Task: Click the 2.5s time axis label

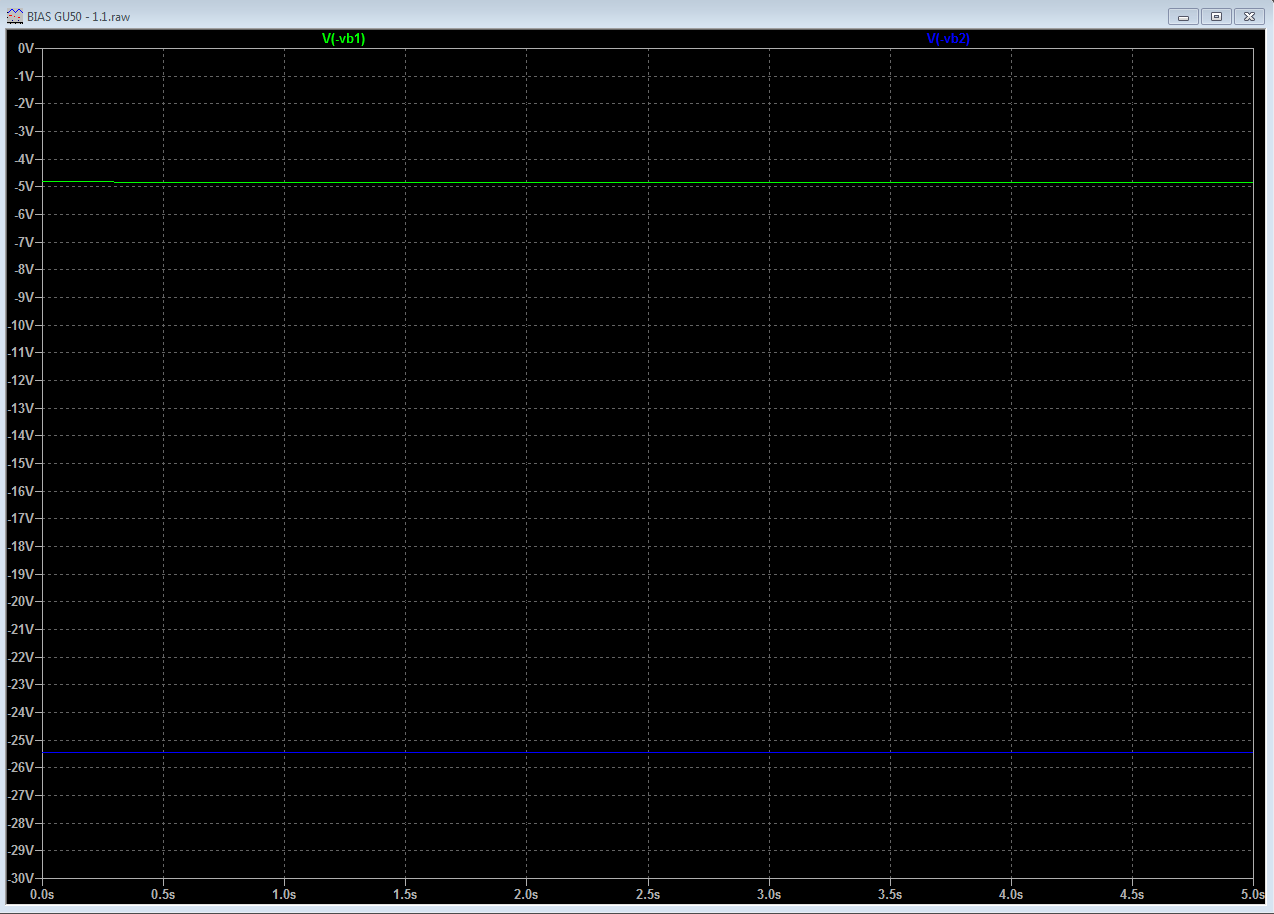Action: (x=648, y=893)
